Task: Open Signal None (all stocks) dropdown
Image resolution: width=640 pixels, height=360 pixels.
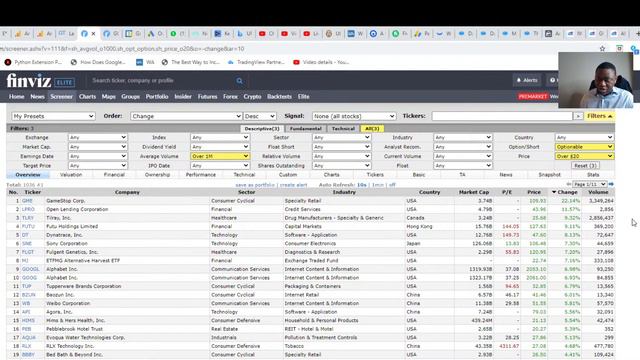Action: [354, 116]
